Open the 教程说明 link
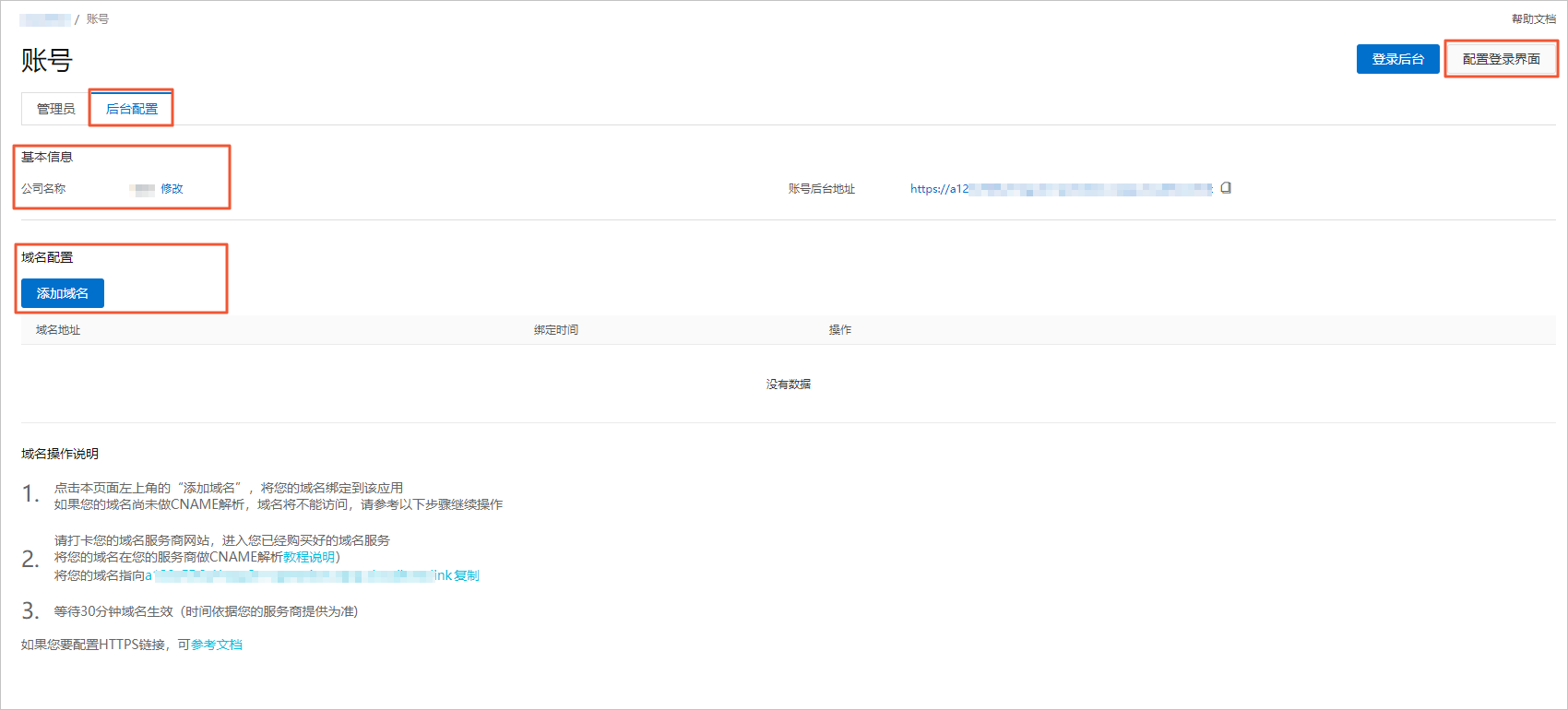 (x=309, y=557)
